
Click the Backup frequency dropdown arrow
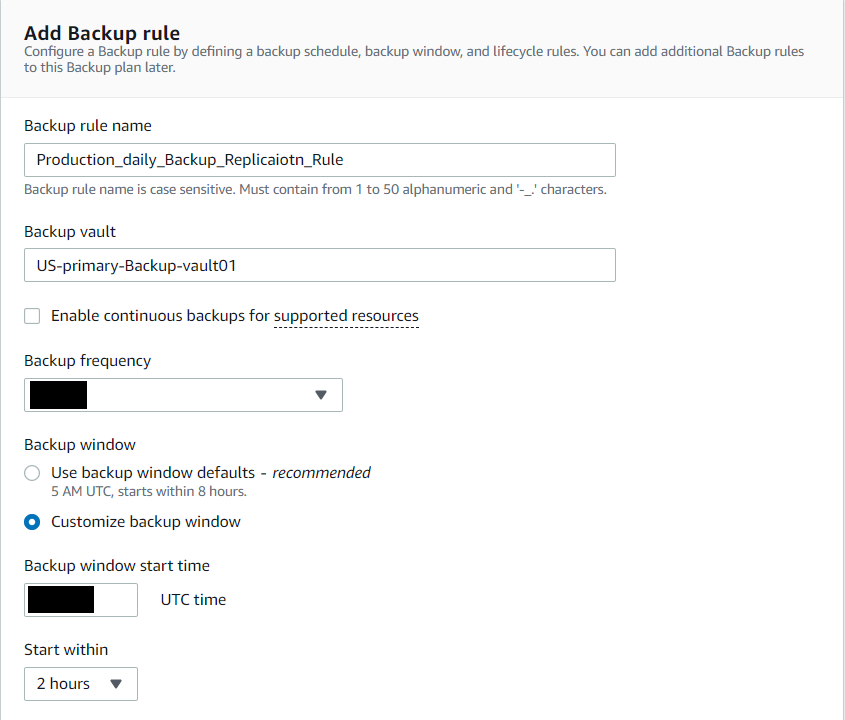point(321,395)
